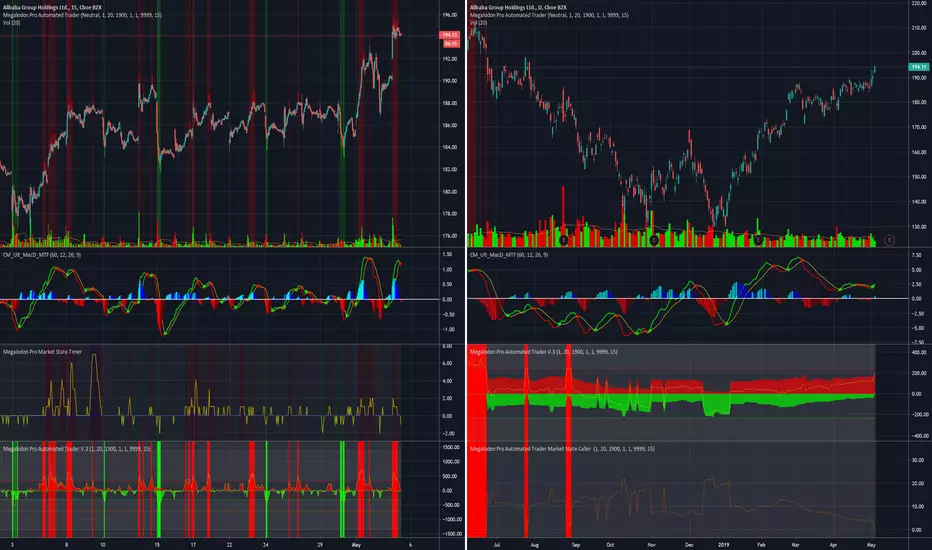Select left bottom Automated Trader V.3 label
The image size is (932, 550).
(77, 448)
